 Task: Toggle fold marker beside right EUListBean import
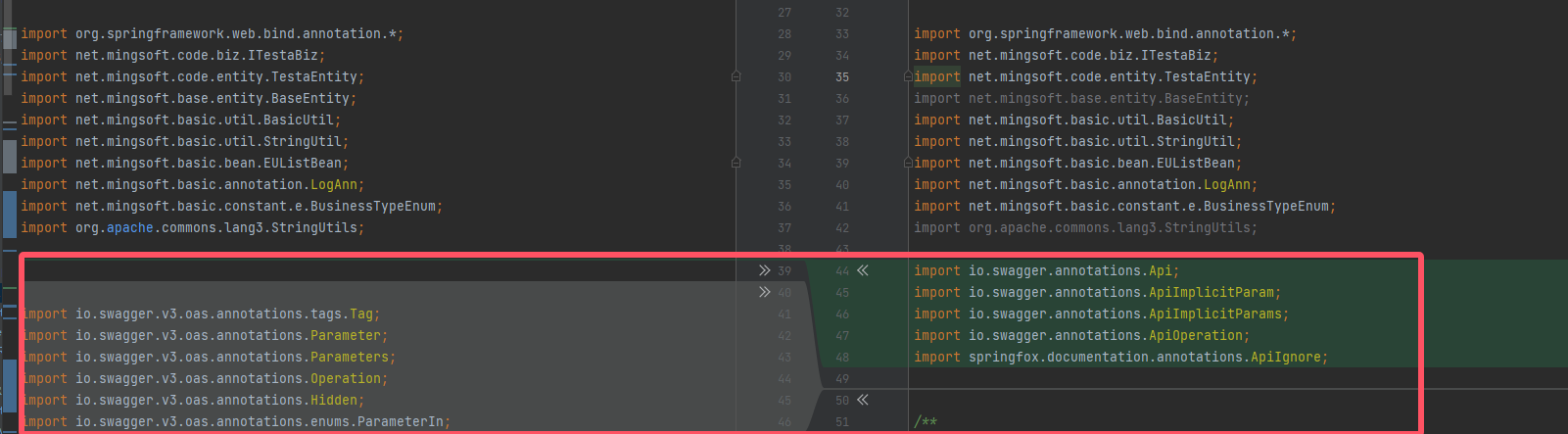click(908, 163)
